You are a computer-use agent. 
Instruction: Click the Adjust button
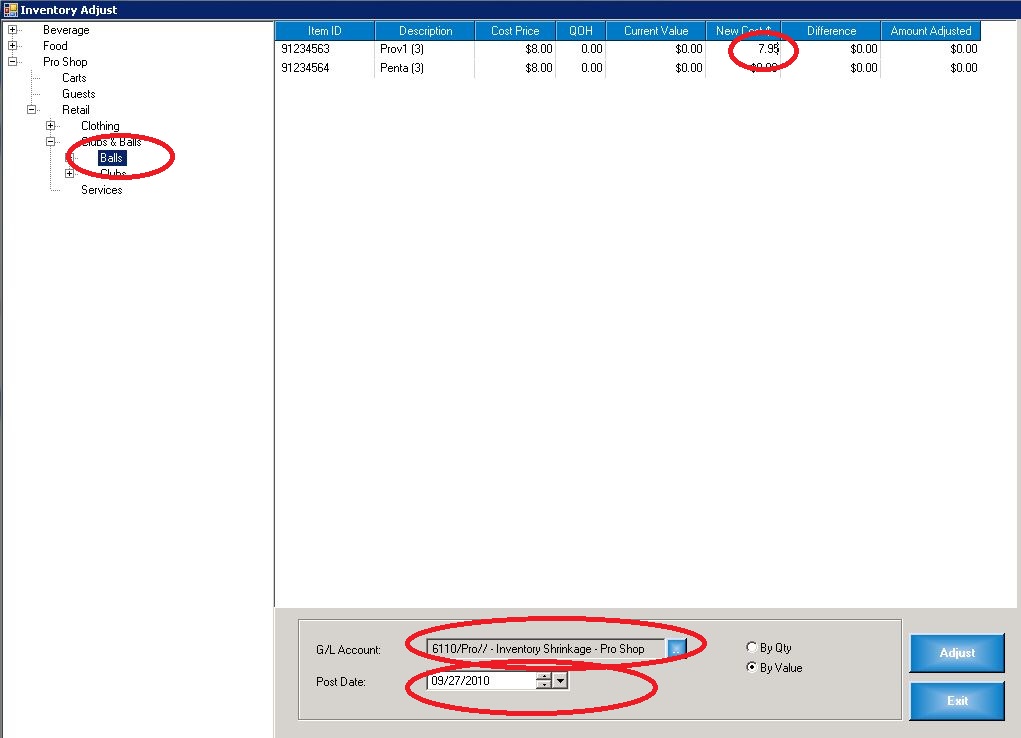point(957,653)
